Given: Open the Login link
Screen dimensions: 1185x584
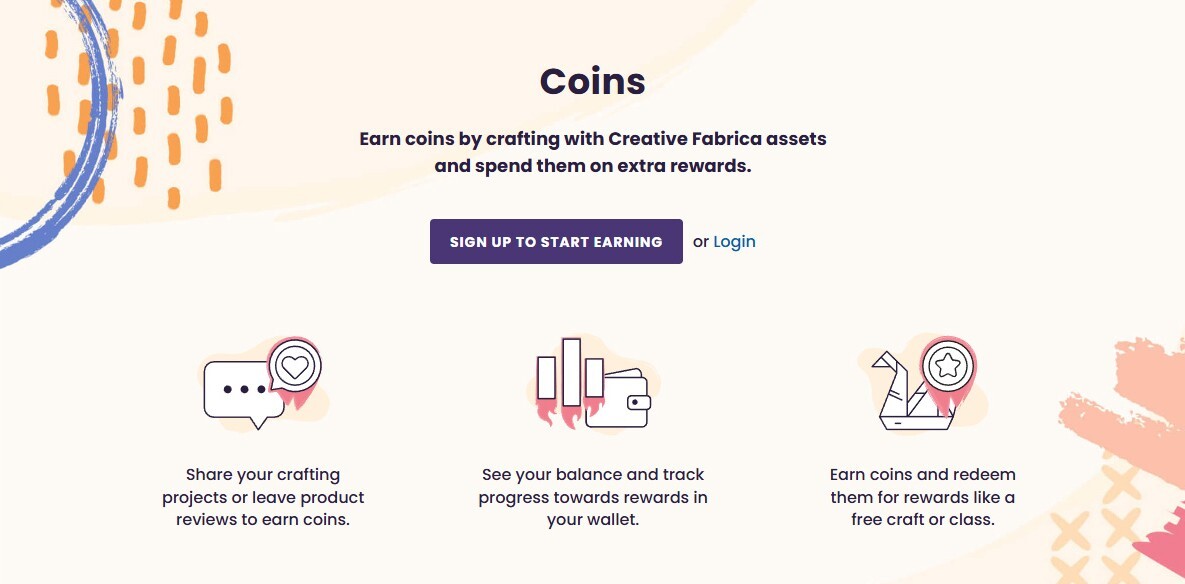Looking at the screenshot, I should click(734, 242).
